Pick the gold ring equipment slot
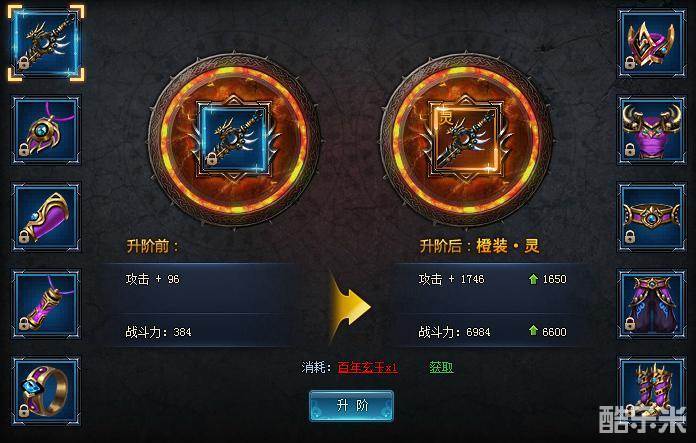The height and width of the screenshot is (443, 696). (x=46, y=392)
